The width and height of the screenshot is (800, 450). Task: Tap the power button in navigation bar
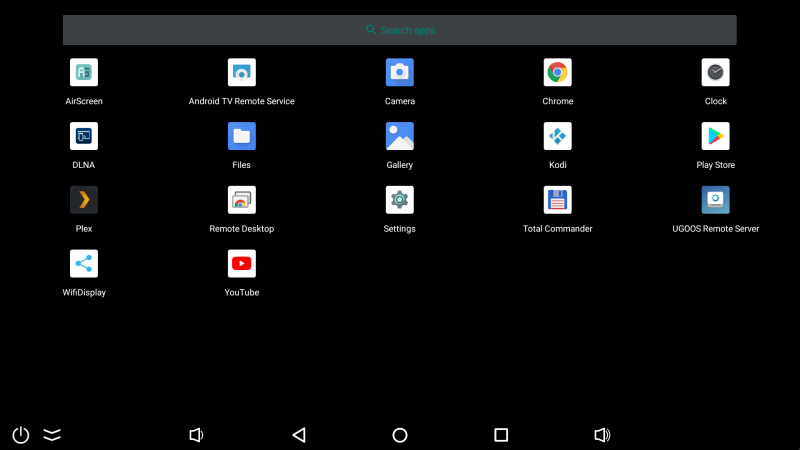pyautogui.click(x=21, y=435)
